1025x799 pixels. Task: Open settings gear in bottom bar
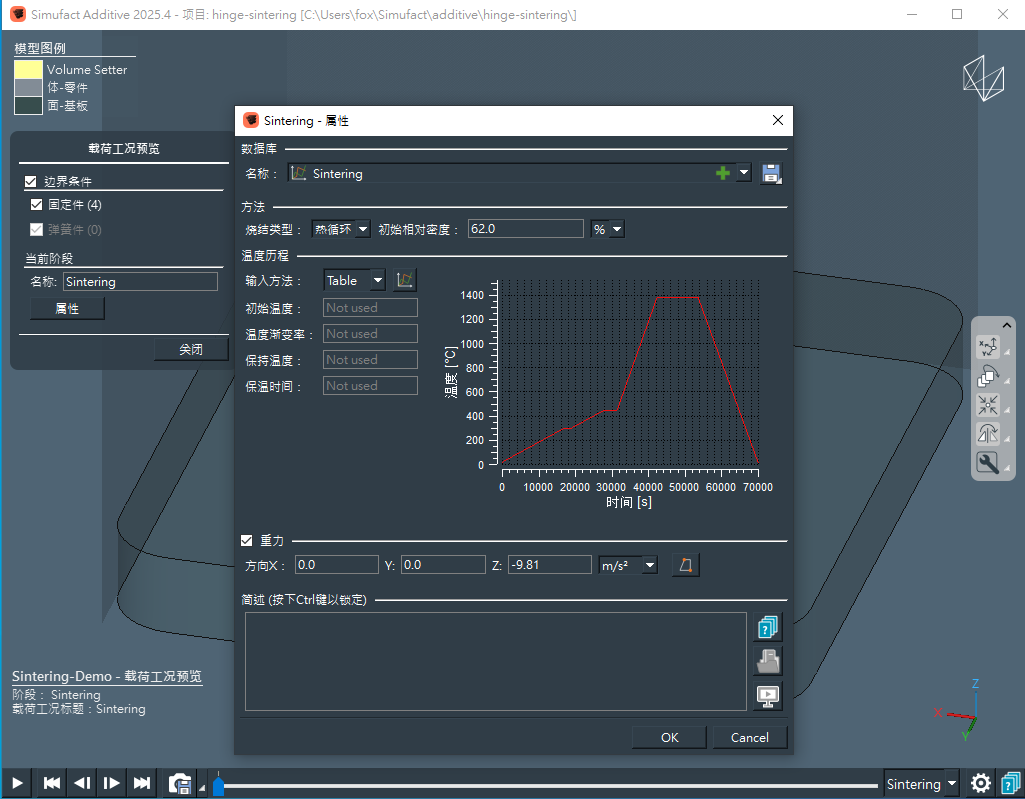pos(981,783)
